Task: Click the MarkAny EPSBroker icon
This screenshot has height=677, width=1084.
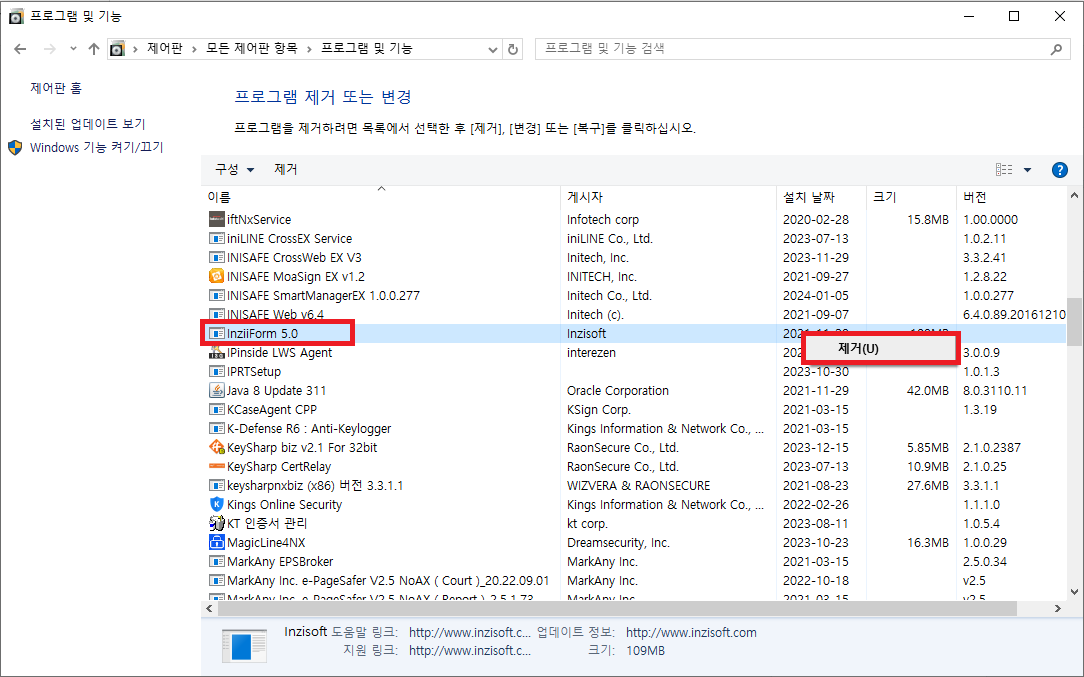Action: [216, 562]
